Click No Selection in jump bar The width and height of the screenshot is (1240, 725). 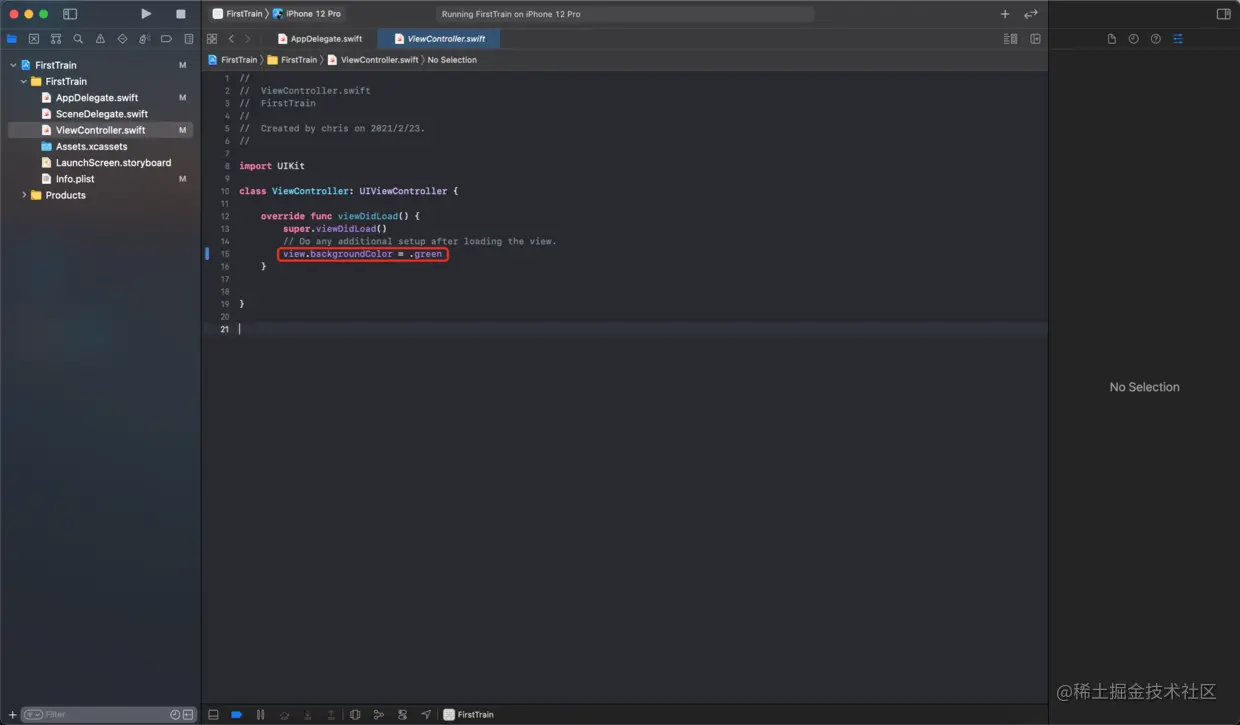pyautogui.click(x=452, y=60)
